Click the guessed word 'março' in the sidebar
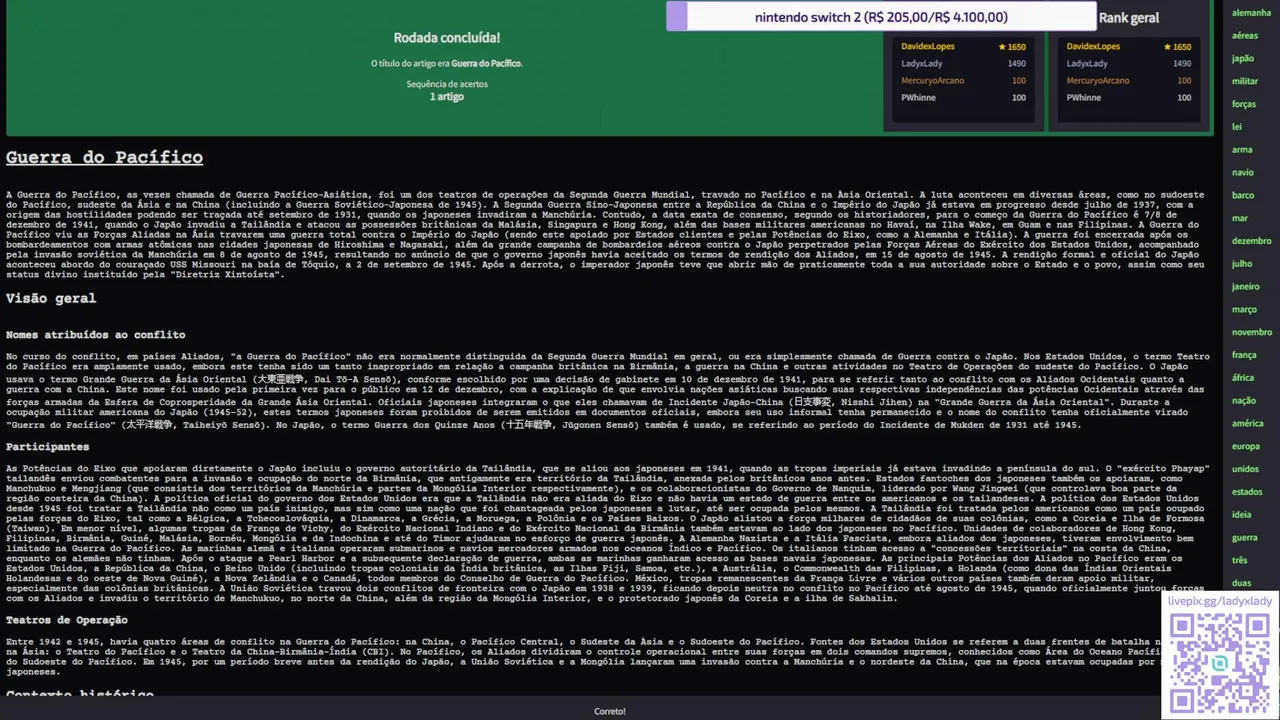 (1244, 310)
